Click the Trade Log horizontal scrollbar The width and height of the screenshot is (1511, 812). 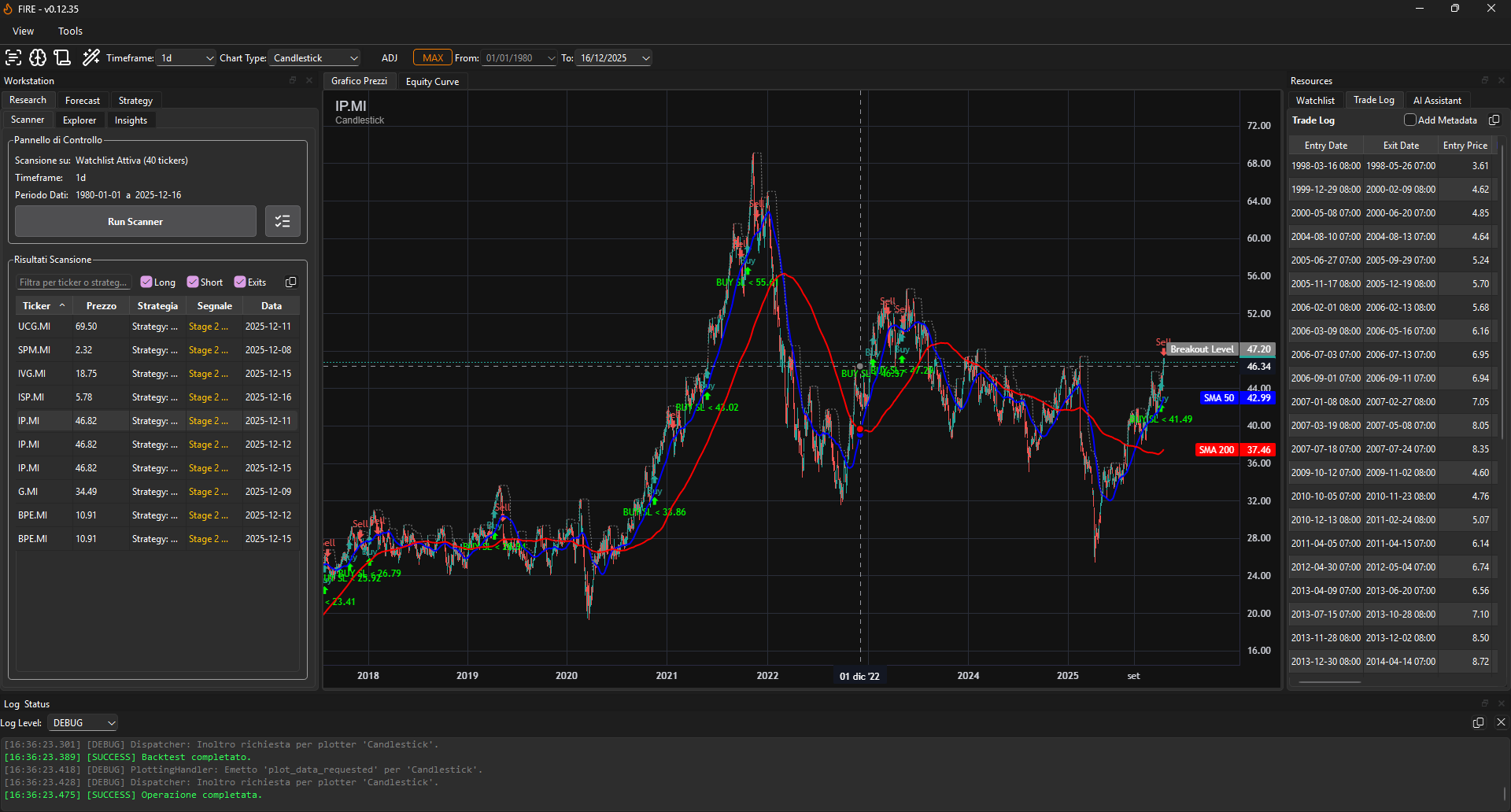click(1330, 682)
